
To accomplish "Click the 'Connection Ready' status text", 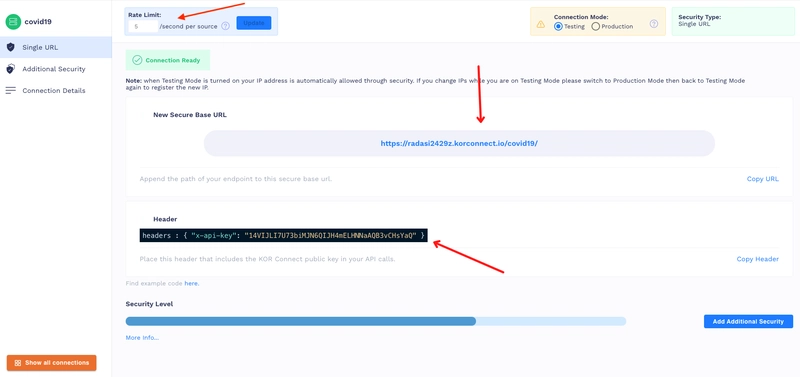I will pyautogui.click(x=173, y=60).
